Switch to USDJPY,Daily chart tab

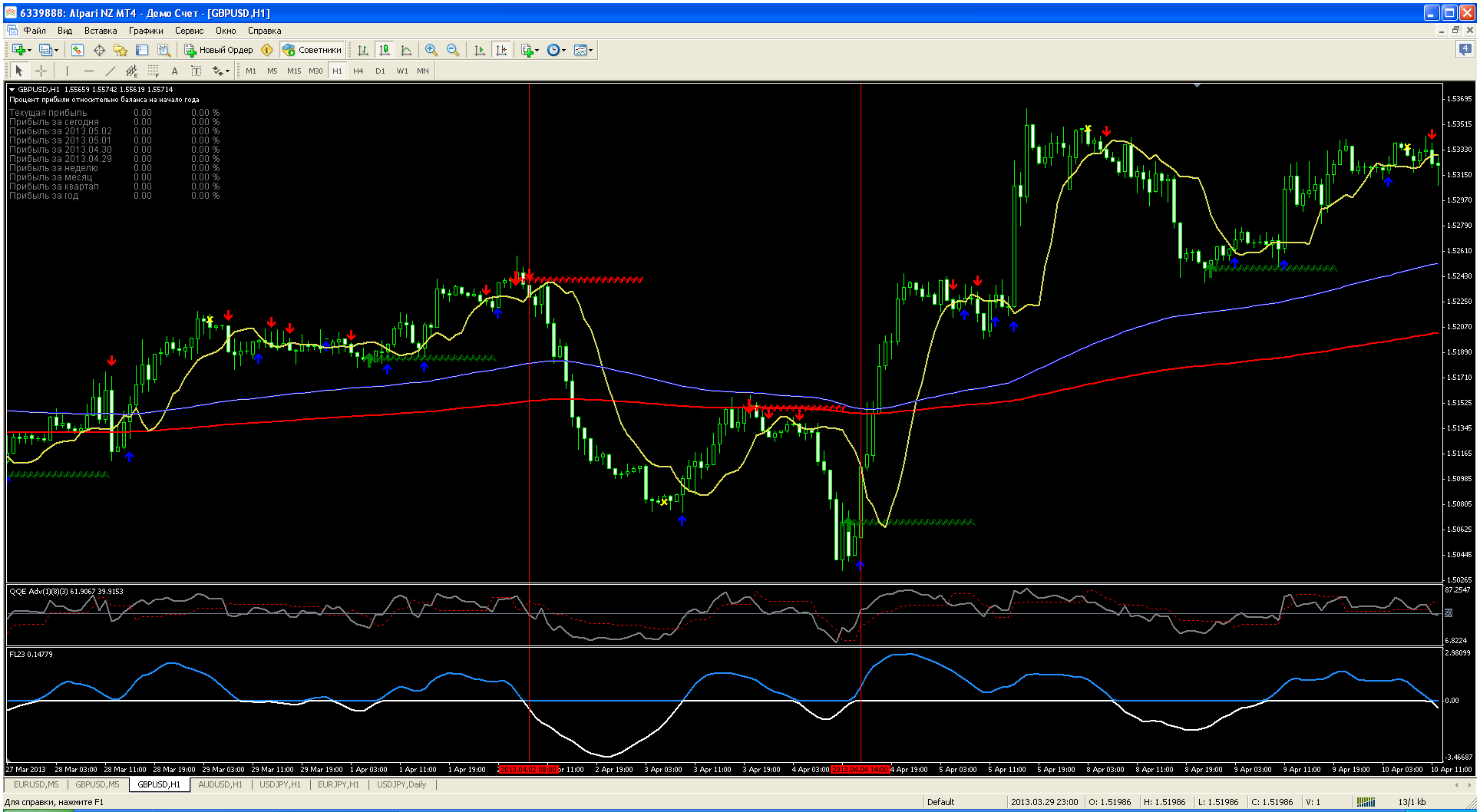[x=401, y=784]
